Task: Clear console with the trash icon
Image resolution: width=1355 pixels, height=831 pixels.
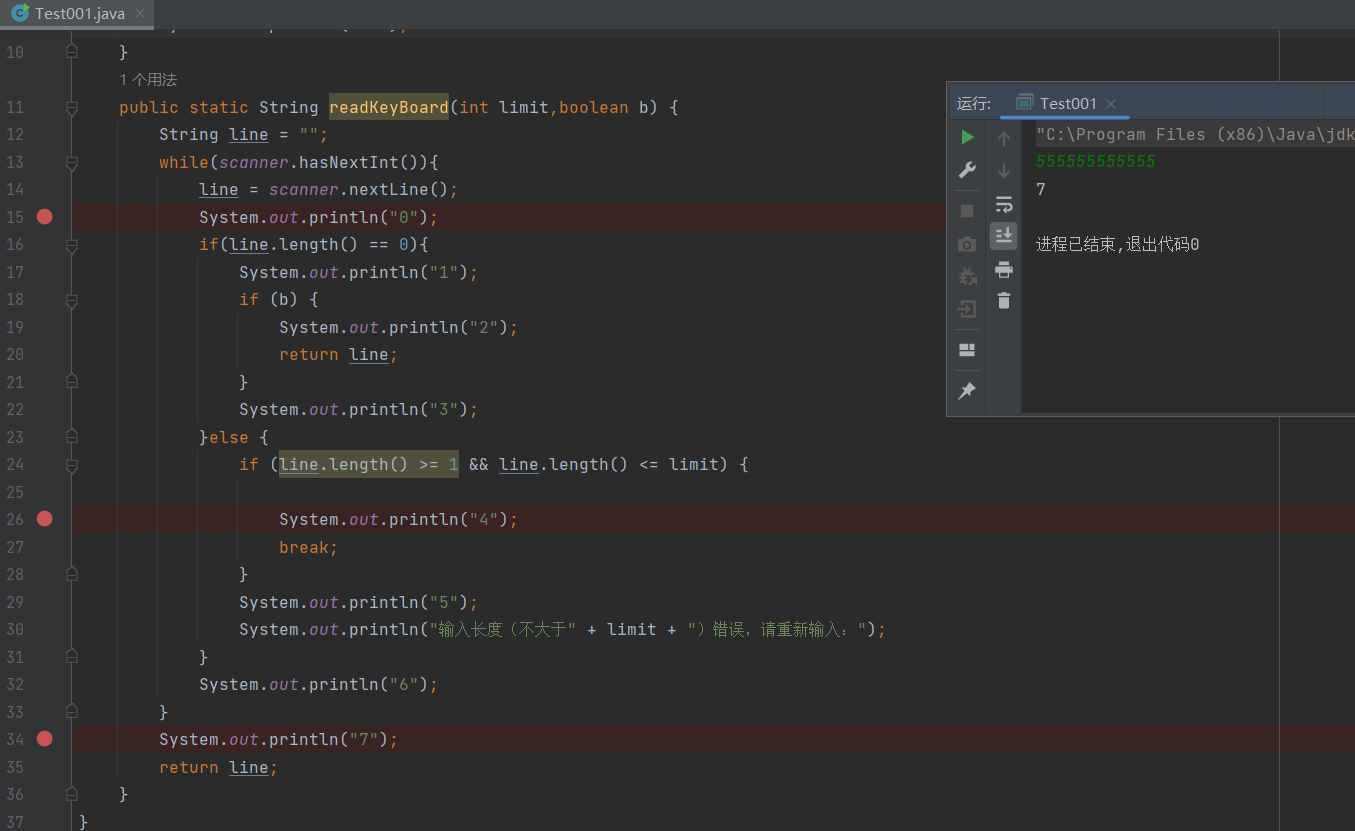Action: (1004, 300)
